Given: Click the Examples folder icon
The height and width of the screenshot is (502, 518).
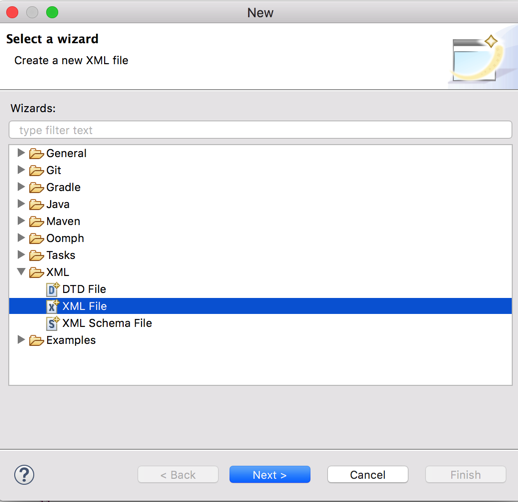Looking at the screenshot, I should (36, 341).
